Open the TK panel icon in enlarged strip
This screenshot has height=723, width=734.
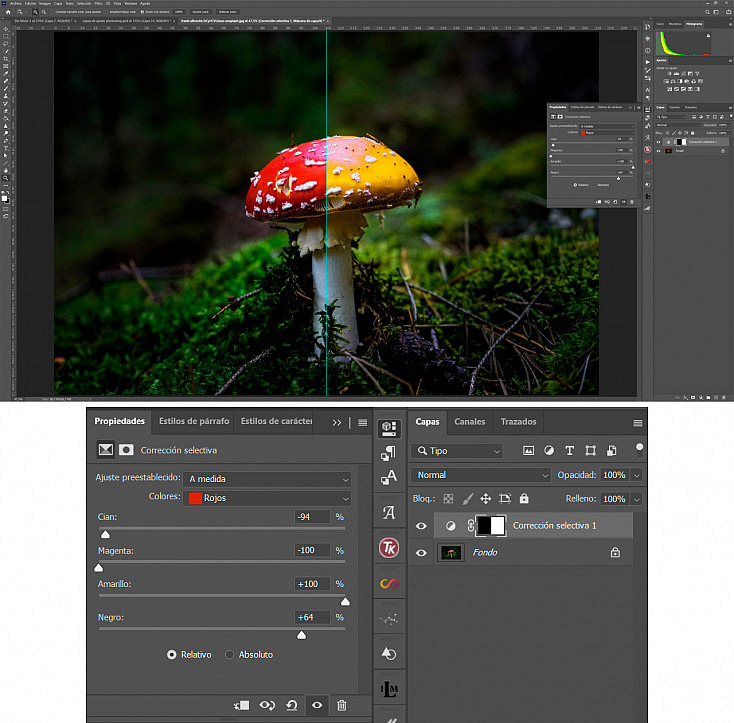[x=389, y=548]
